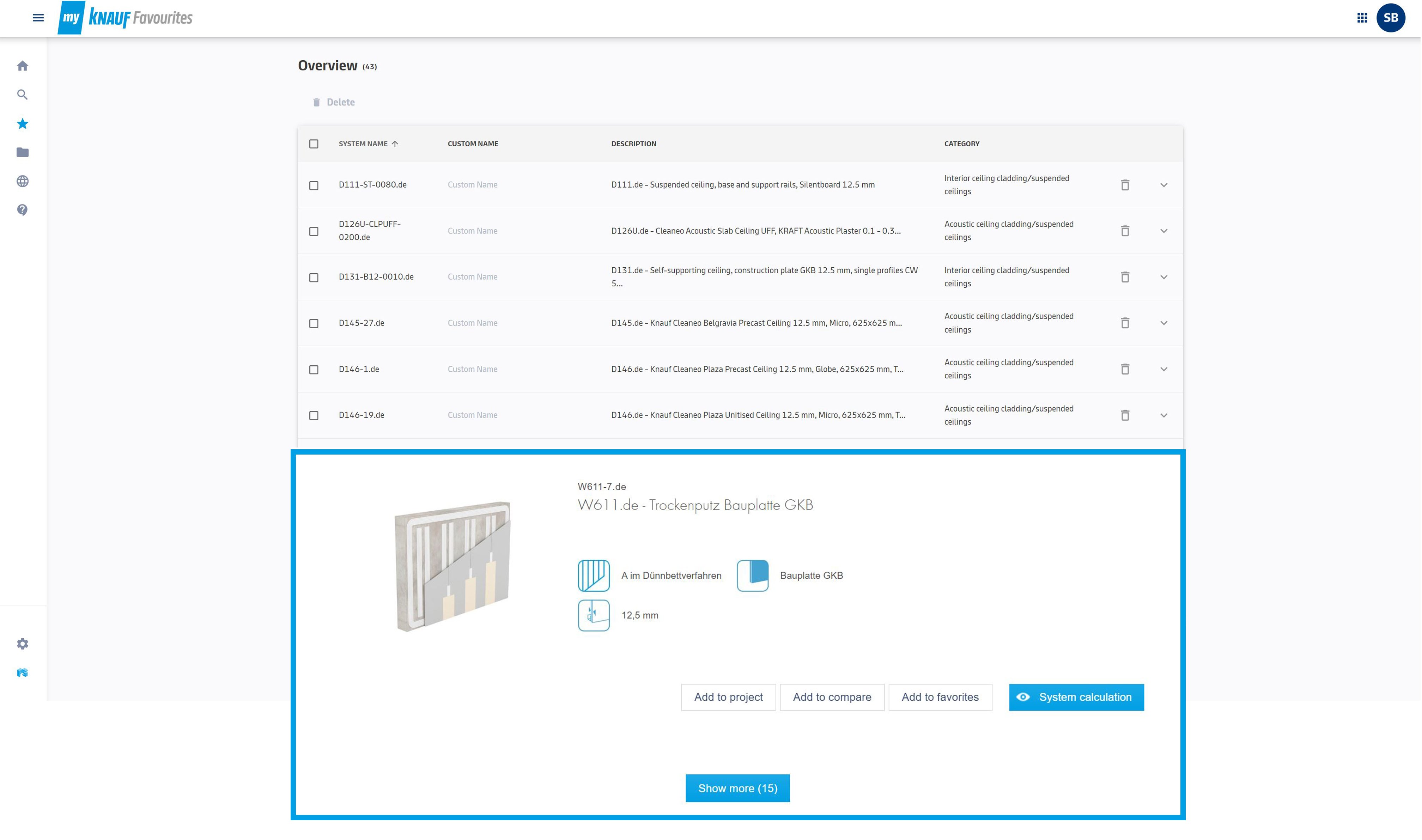Select the D126U-CLPUFF-0200.de checkbox
This screenshot has height=840, width=1422.
point(314,231)
